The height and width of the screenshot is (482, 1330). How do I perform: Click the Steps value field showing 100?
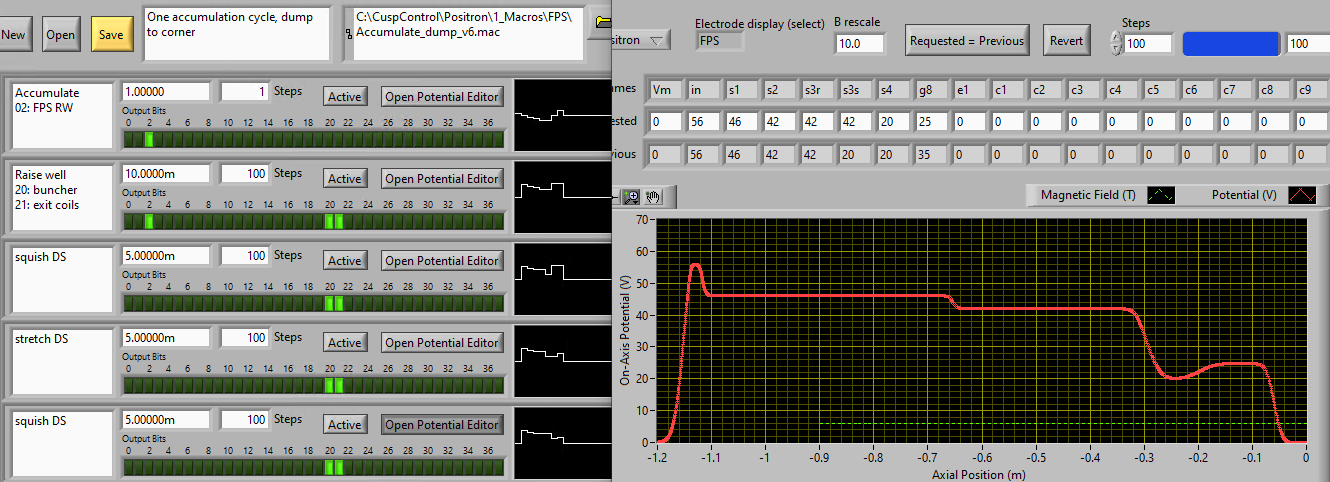point(1148,43)
